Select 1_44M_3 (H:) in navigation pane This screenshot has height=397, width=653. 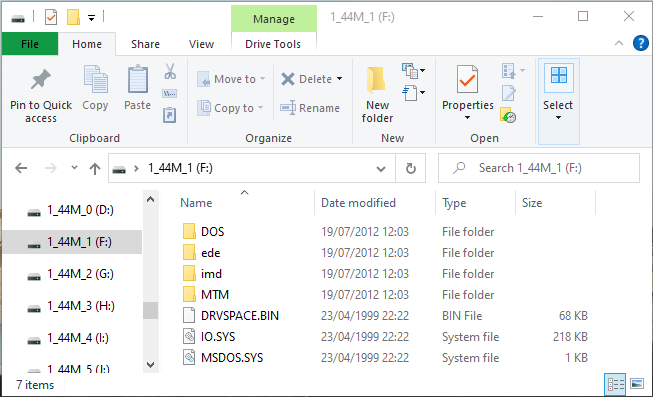tap(72, 306)
